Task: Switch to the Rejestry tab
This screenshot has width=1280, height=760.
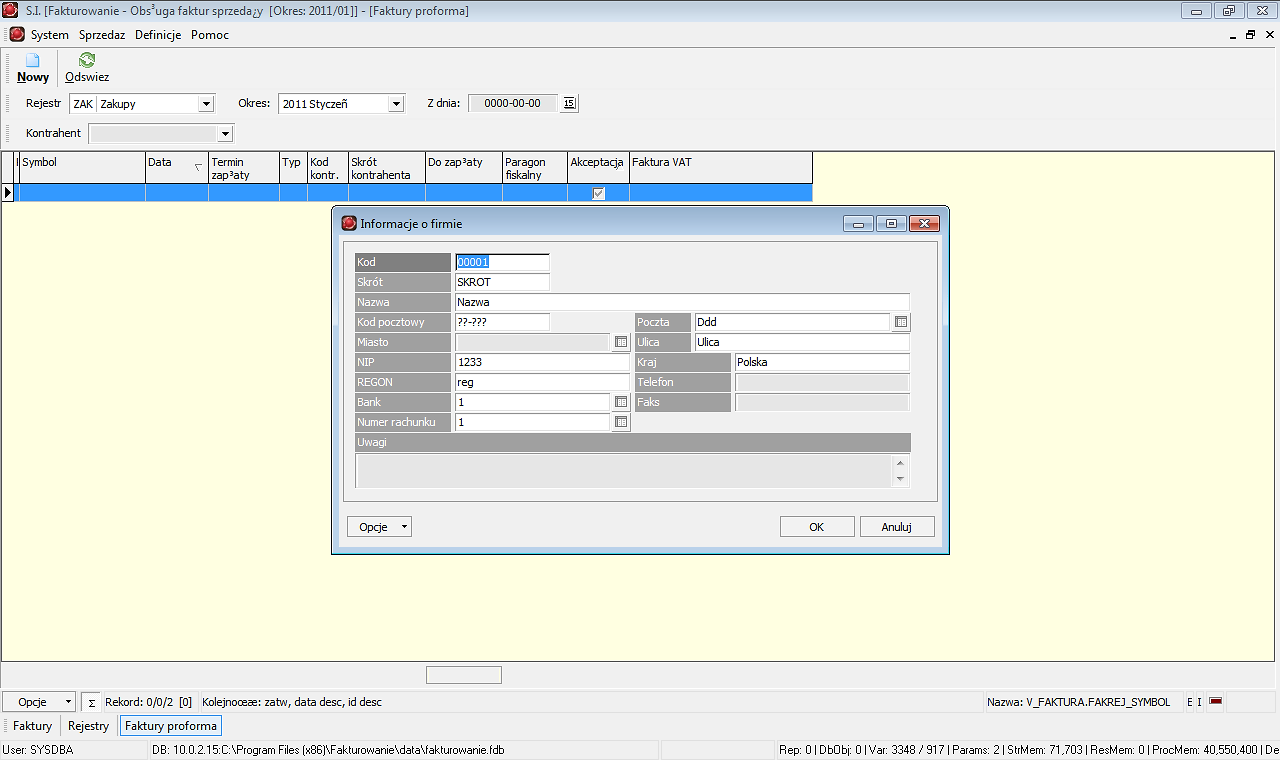Action: (x=88, y=726)
